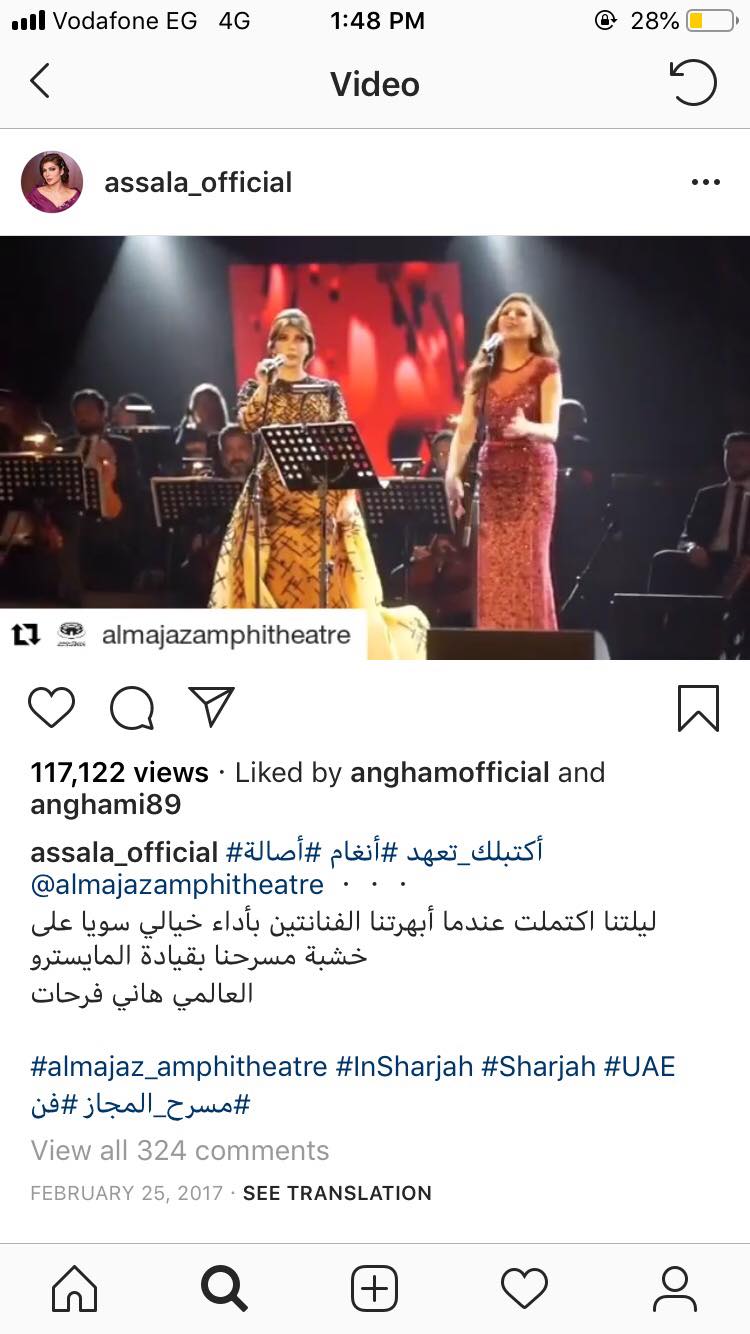Viewport: 750px width, 1334px height.
Task: Open assala_official profile picture
Action: (52, 182)
